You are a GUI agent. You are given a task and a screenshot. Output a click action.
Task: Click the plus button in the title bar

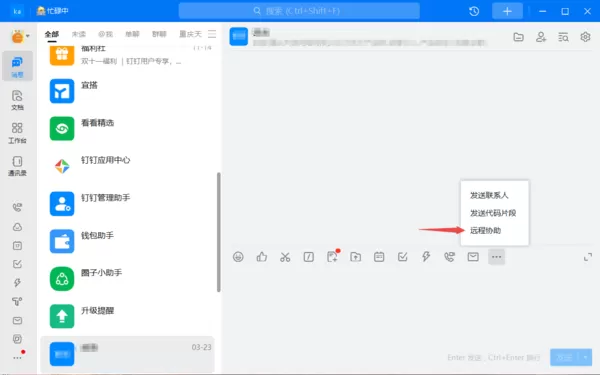pos(507,11)
